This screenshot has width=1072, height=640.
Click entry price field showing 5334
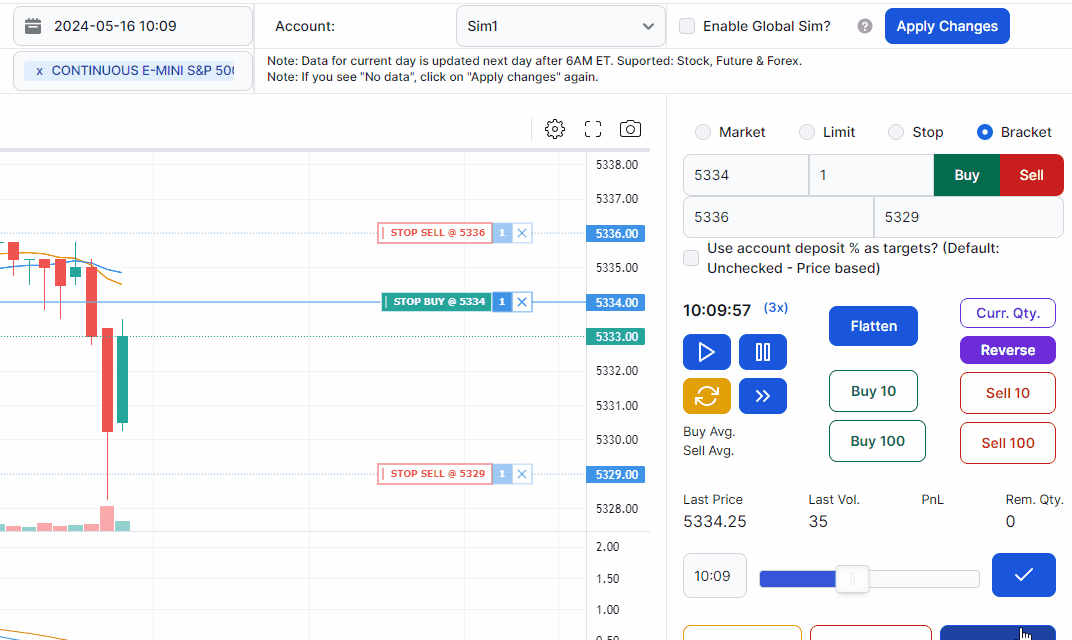[x=746, y=175]
